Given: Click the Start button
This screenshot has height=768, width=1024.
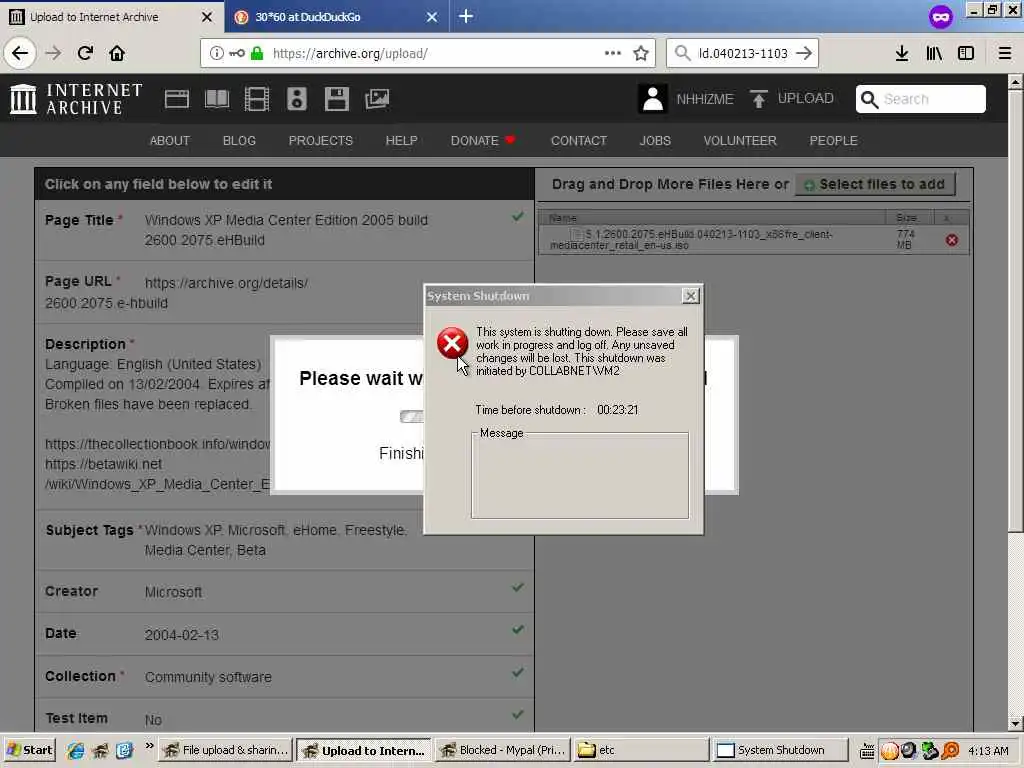Looking at the screenshot, I should click(x=29, y=750).
